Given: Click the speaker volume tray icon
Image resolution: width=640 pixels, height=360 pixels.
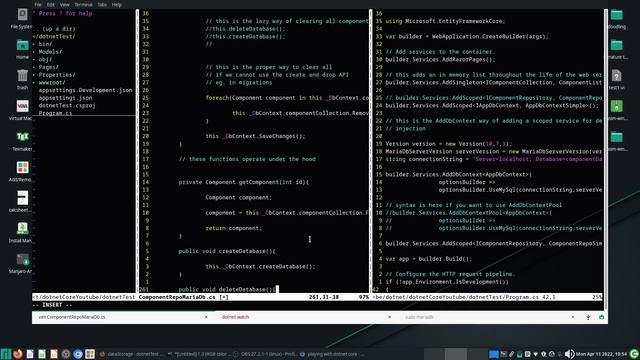Looking at the screenshot, I should 569,354.
